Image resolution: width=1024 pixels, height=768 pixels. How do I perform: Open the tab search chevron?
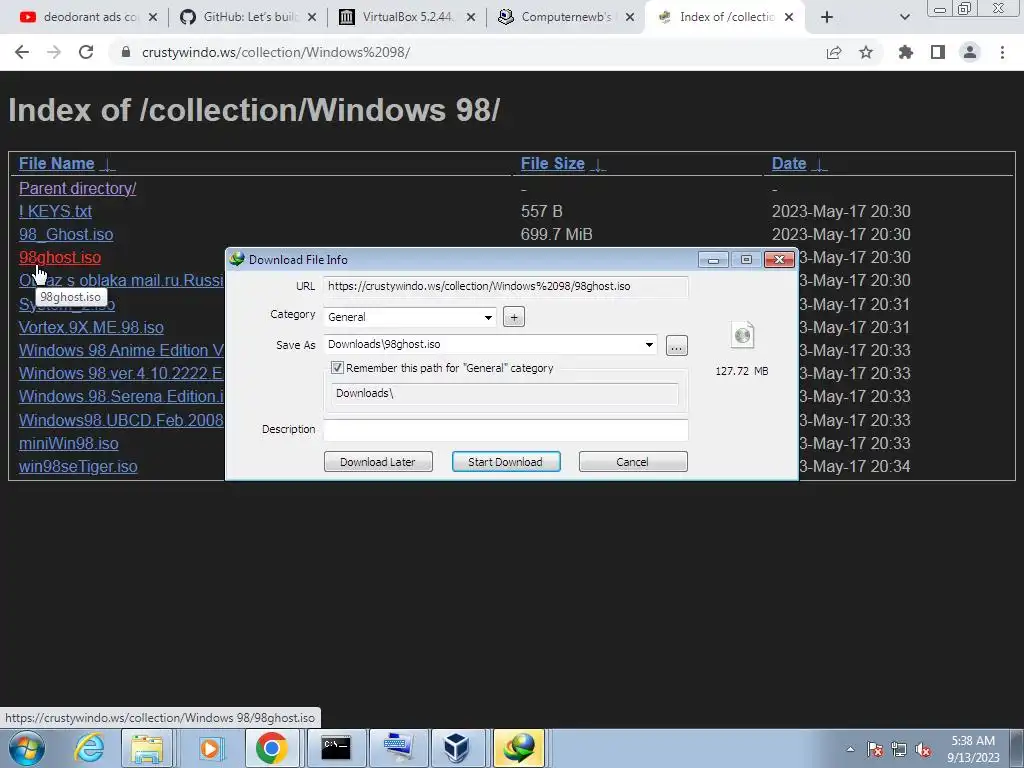point(904,17)
